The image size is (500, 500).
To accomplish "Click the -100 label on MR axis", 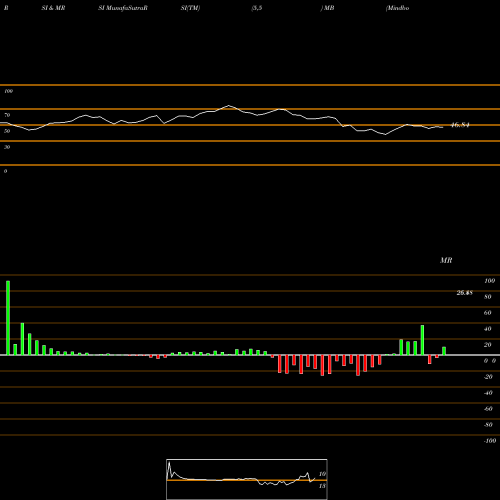I will click(489, 441).
